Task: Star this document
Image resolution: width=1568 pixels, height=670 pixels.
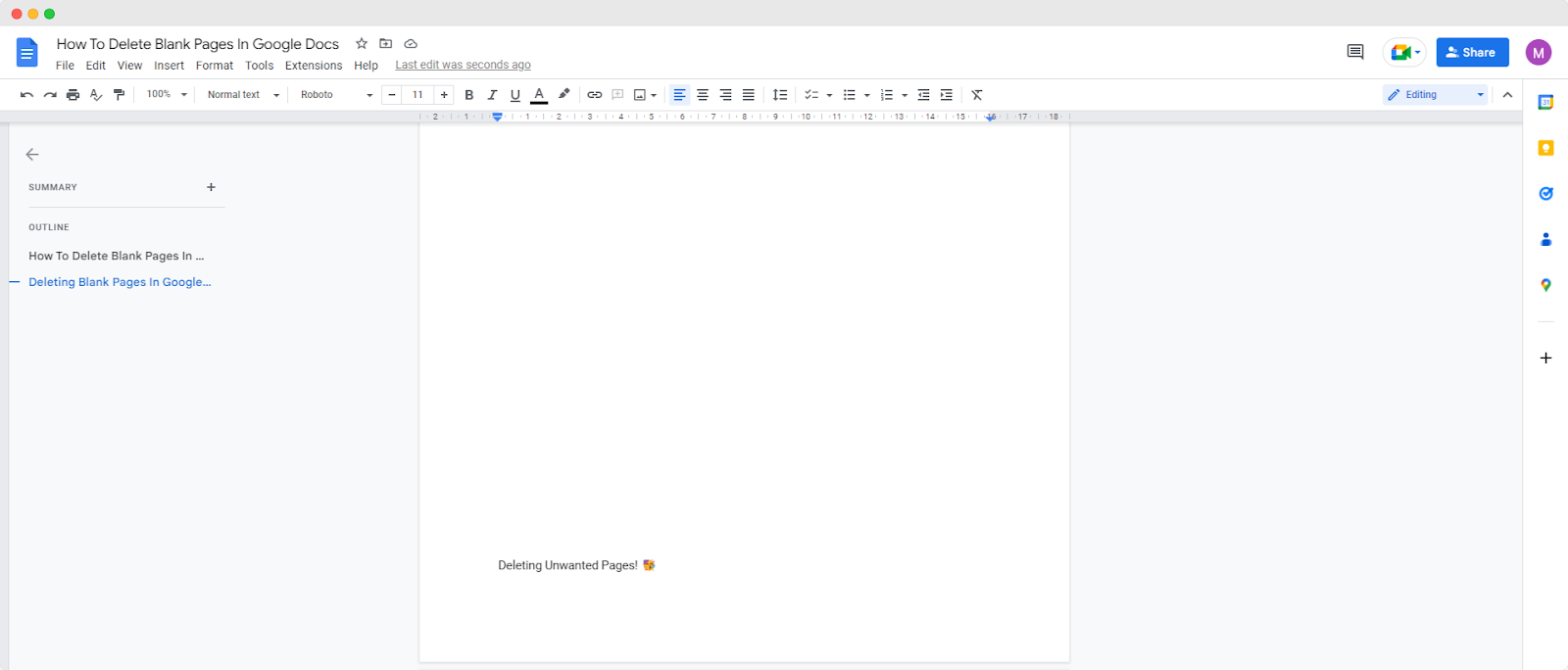Action: pos(362,43)
